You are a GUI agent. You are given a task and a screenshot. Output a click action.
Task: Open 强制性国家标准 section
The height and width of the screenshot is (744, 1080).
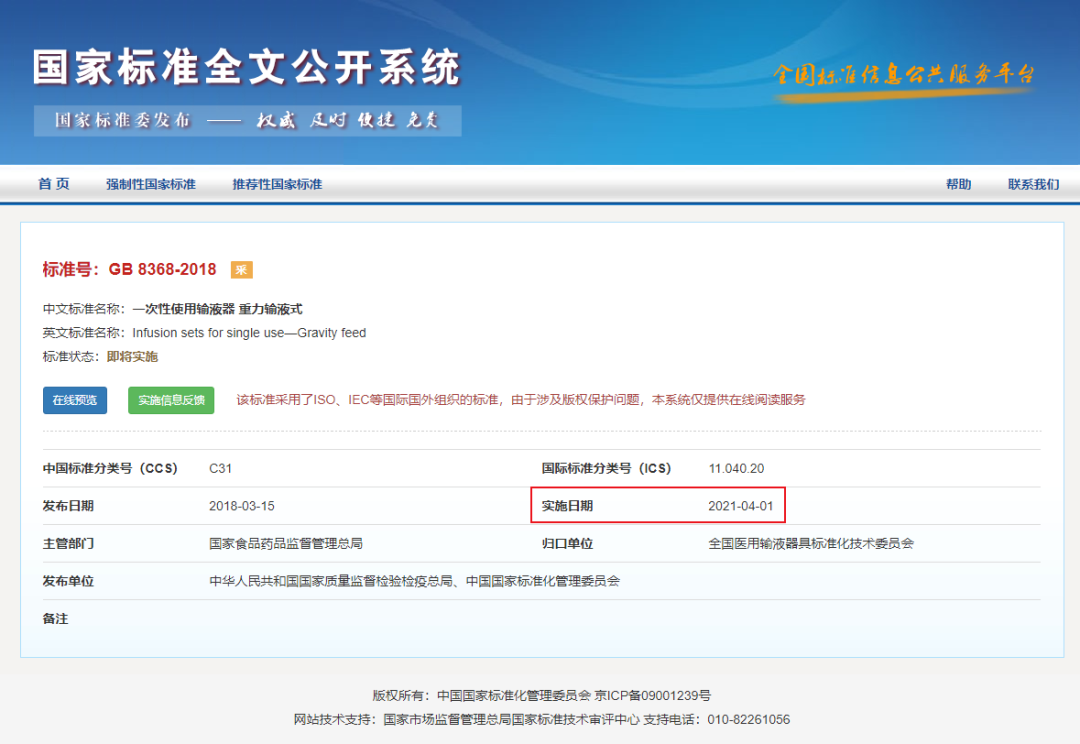151,184
